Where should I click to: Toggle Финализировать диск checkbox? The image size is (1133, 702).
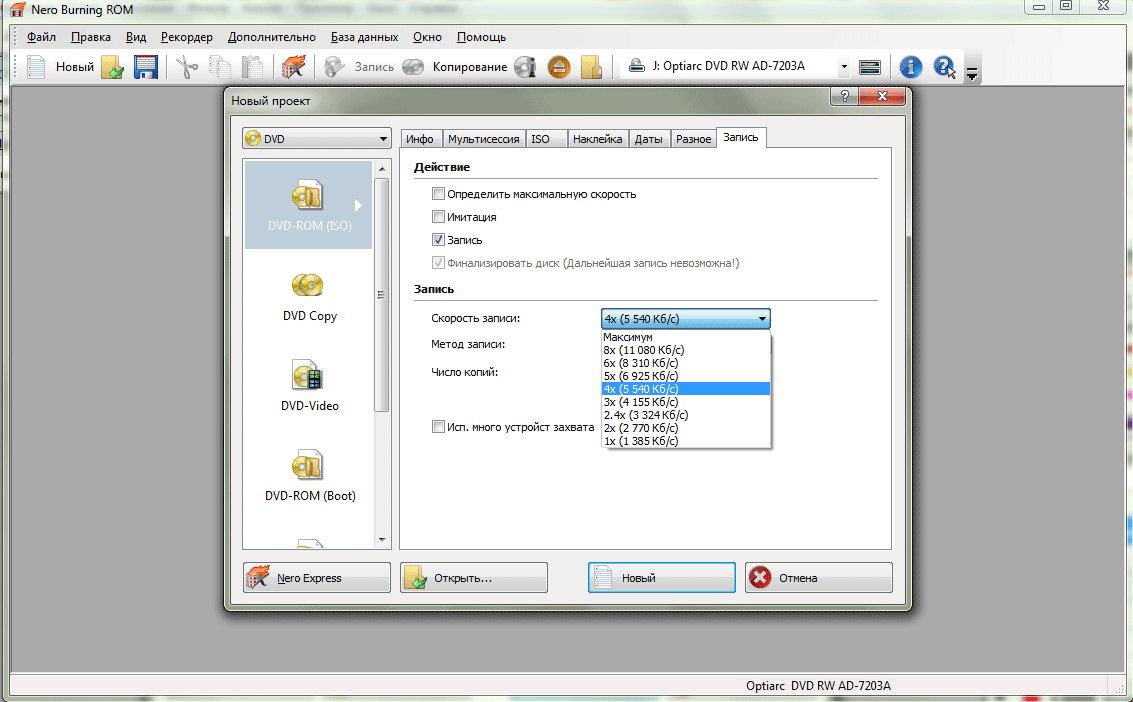point(438,263)
